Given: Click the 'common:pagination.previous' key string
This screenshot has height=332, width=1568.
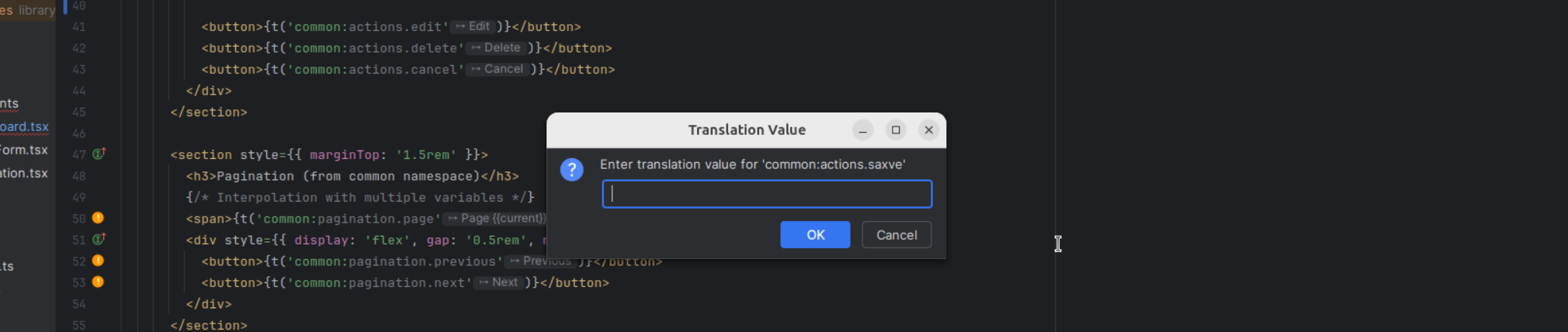Looking at the screenshot, I should 395,261.
